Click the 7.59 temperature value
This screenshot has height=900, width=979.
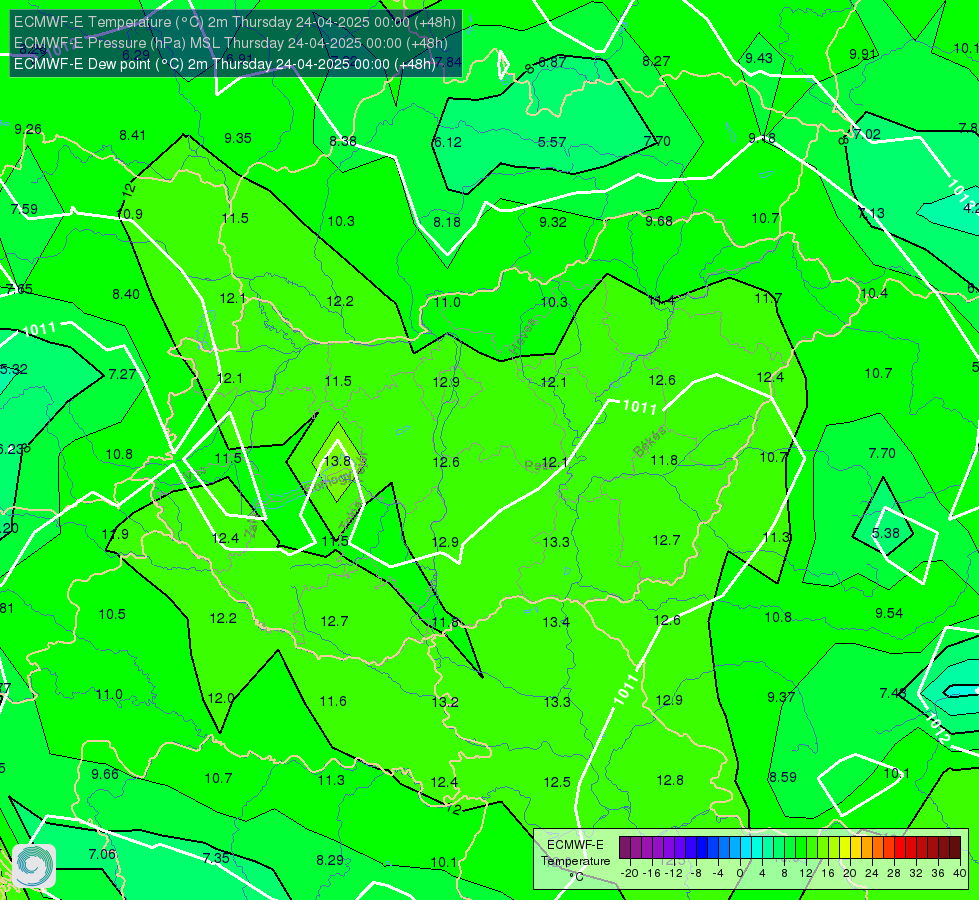[x=24, y=209]
